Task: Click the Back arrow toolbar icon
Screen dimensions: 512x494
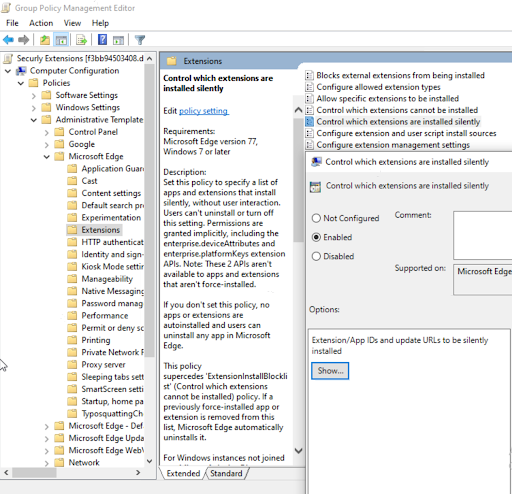Action: (8, 40)
